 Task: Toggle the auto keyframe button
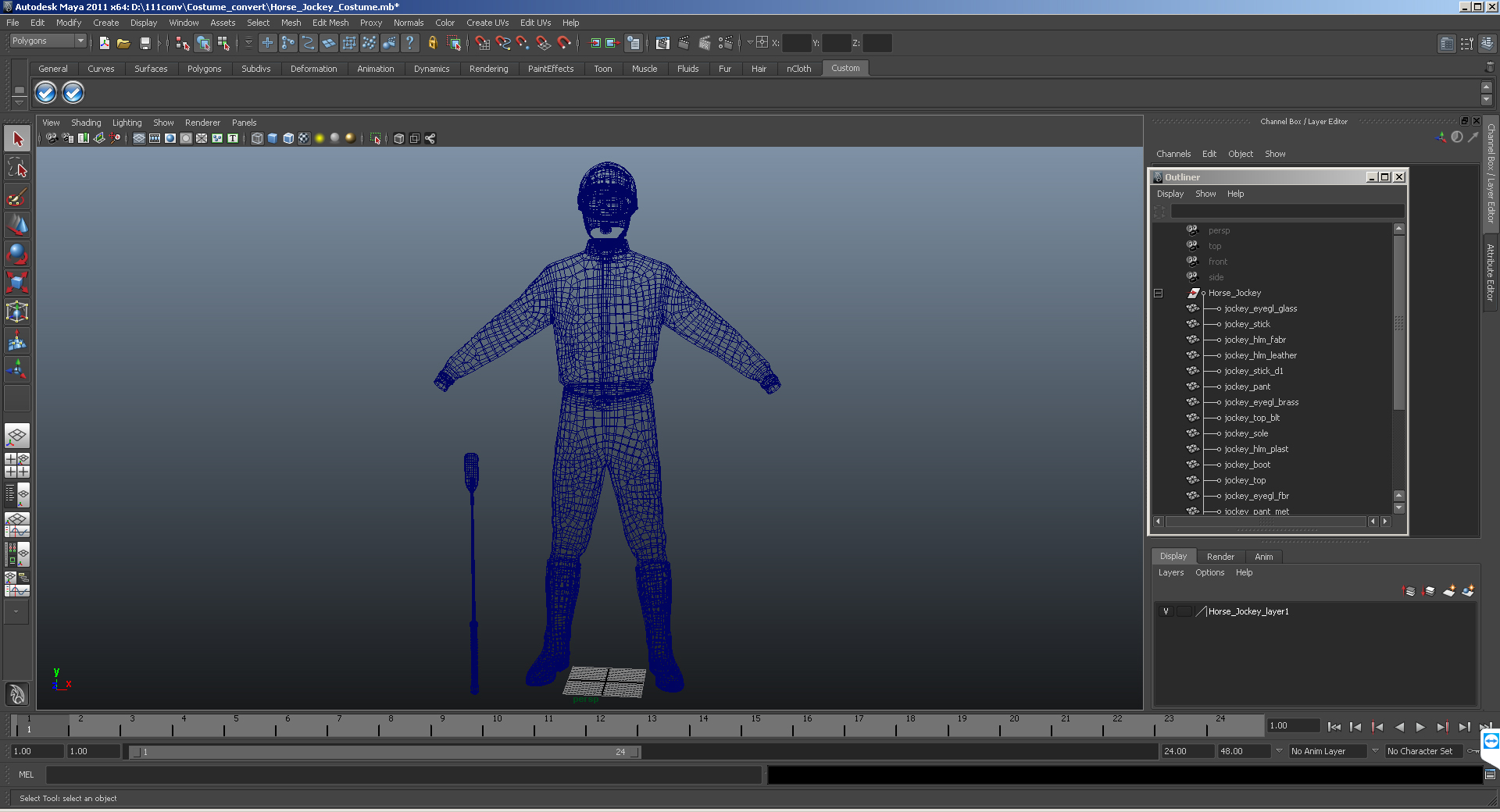pyautogui.click(x=1473, y=751)
